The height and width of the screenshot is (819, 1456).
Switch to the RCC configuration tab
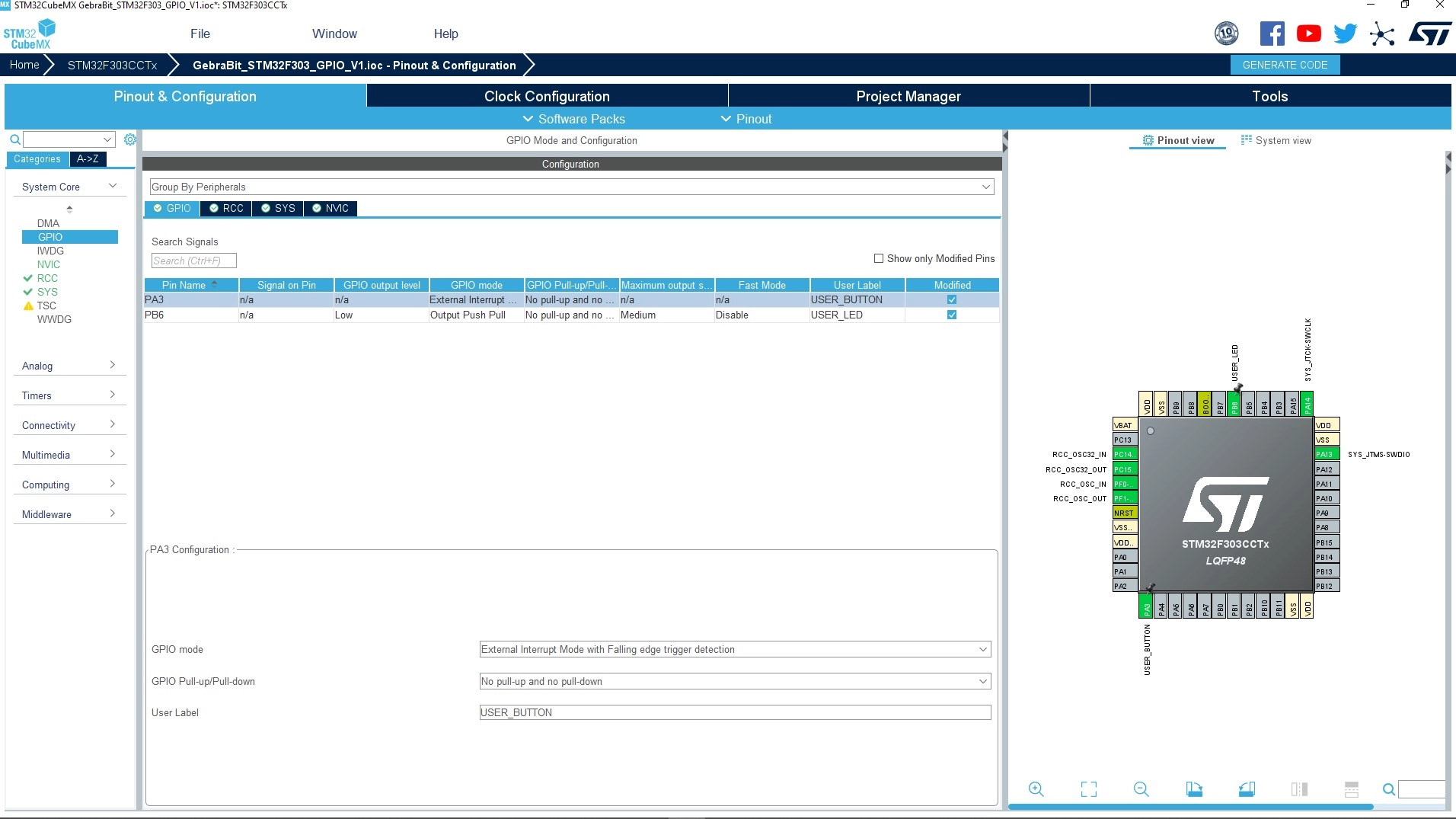[x=226, y=208]
